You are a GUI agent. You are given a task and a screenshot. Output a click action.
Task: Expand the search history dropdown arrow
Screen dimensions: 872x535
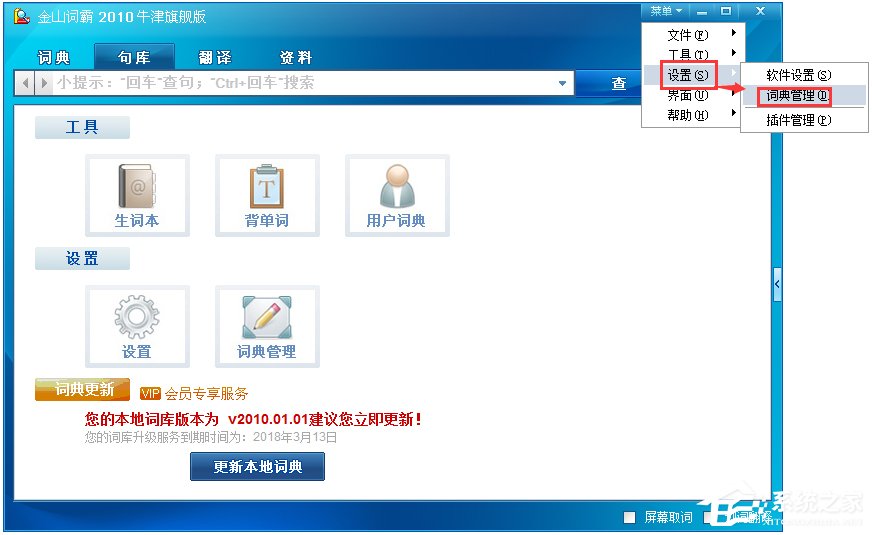coord(562,83)
